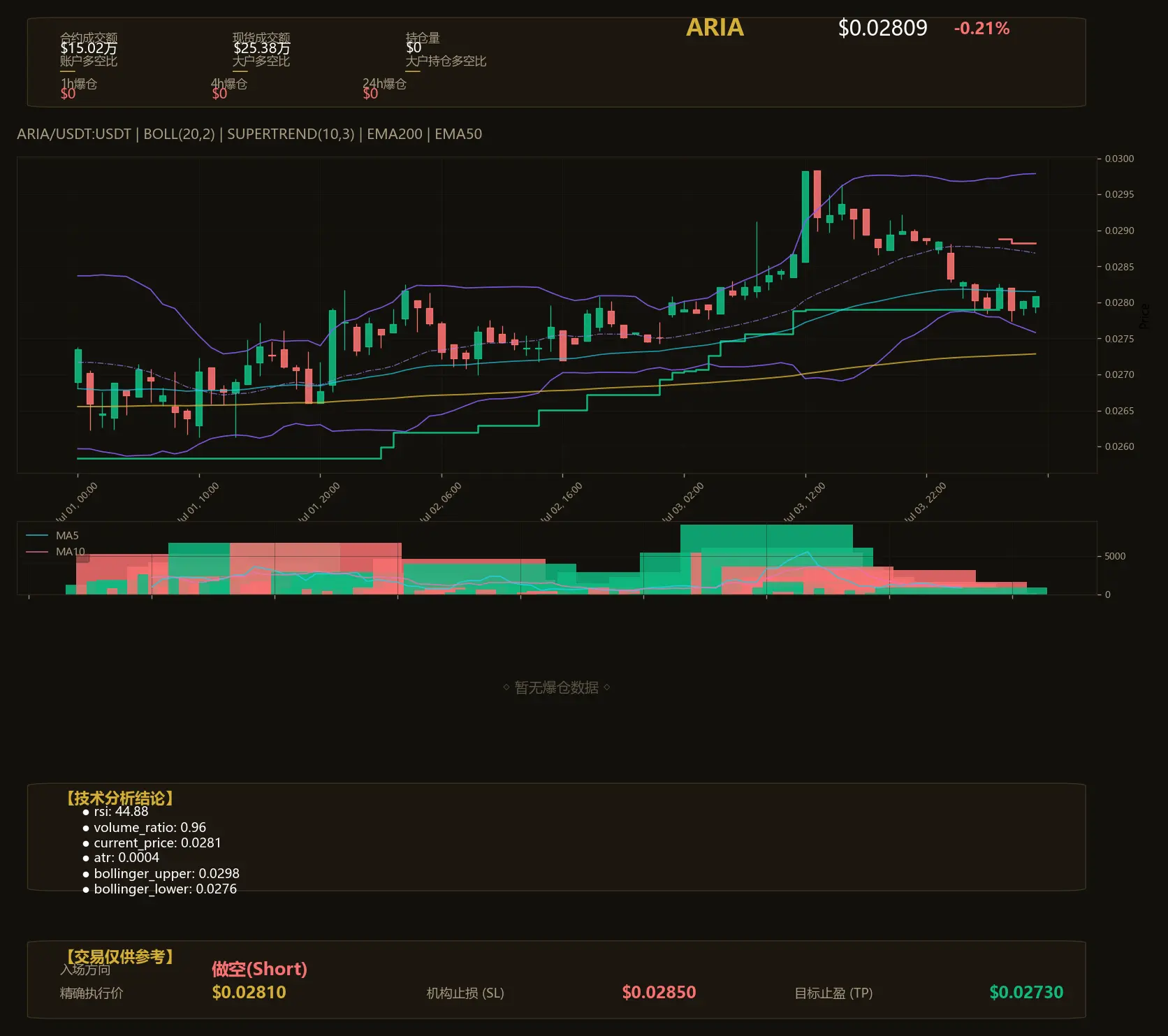This screenshot has width=1168, height=1036.
Task: Click the take profit value $0.02730
Action: [x=1026, y=992]
